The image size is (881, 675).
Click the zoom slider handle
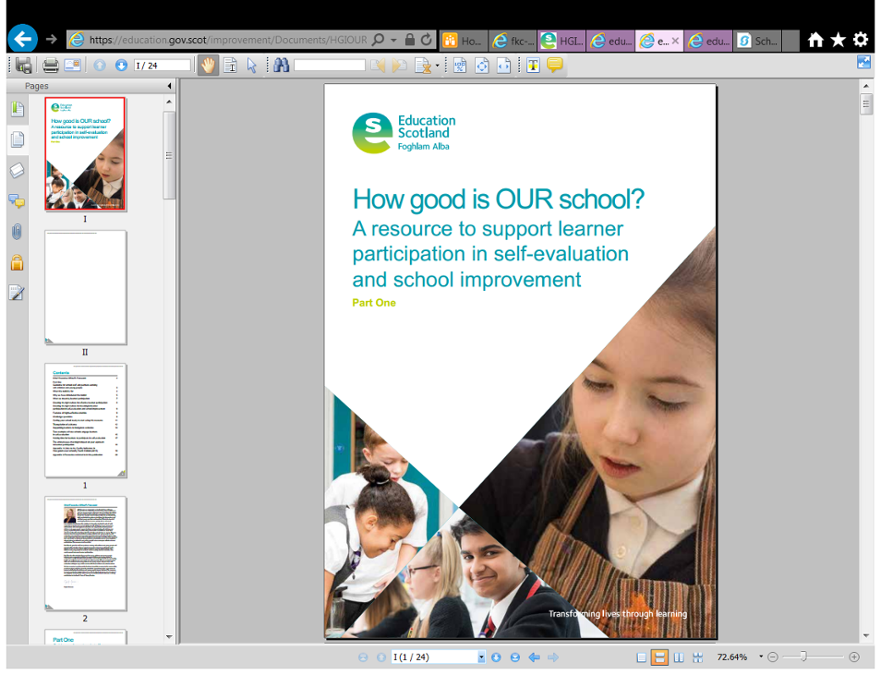[x=803, y=656]
